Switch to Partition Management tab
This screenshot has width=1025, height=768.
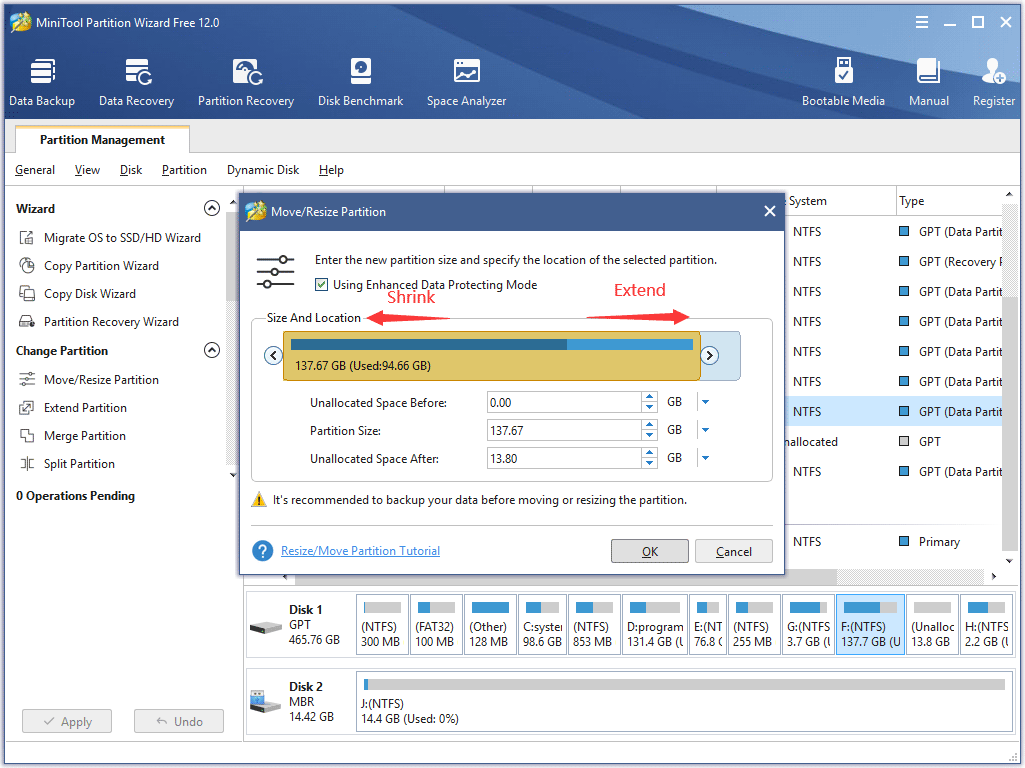point(102,140)
